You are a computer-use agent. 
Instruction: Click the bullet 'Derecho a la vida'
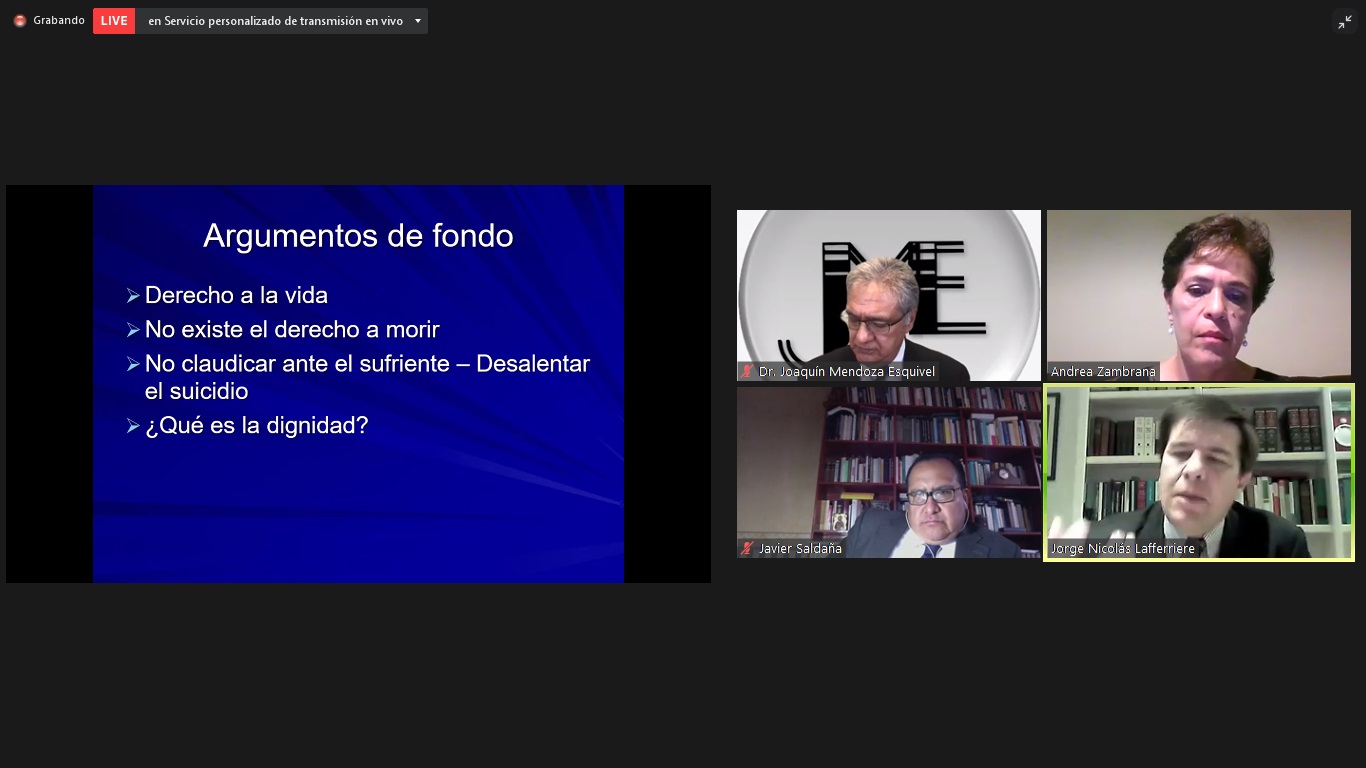236,295
